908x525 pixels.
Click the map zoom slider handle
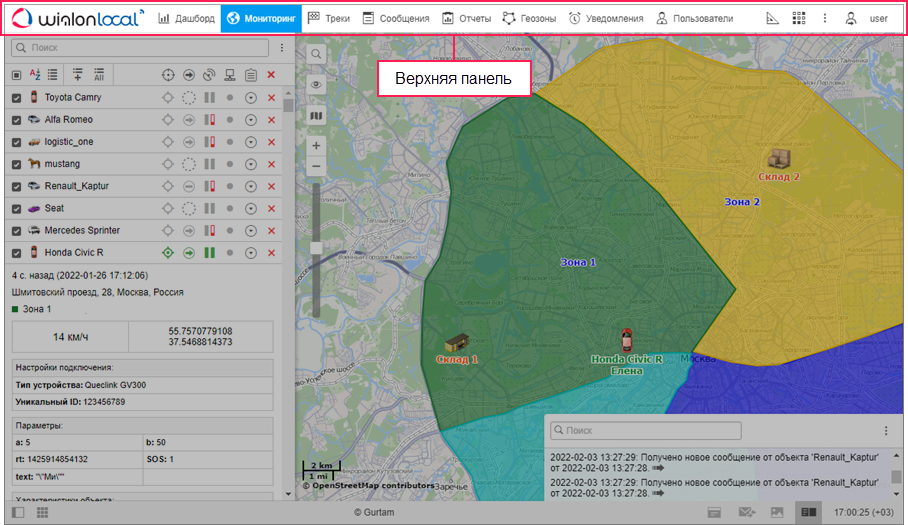(x=316, y=247)
